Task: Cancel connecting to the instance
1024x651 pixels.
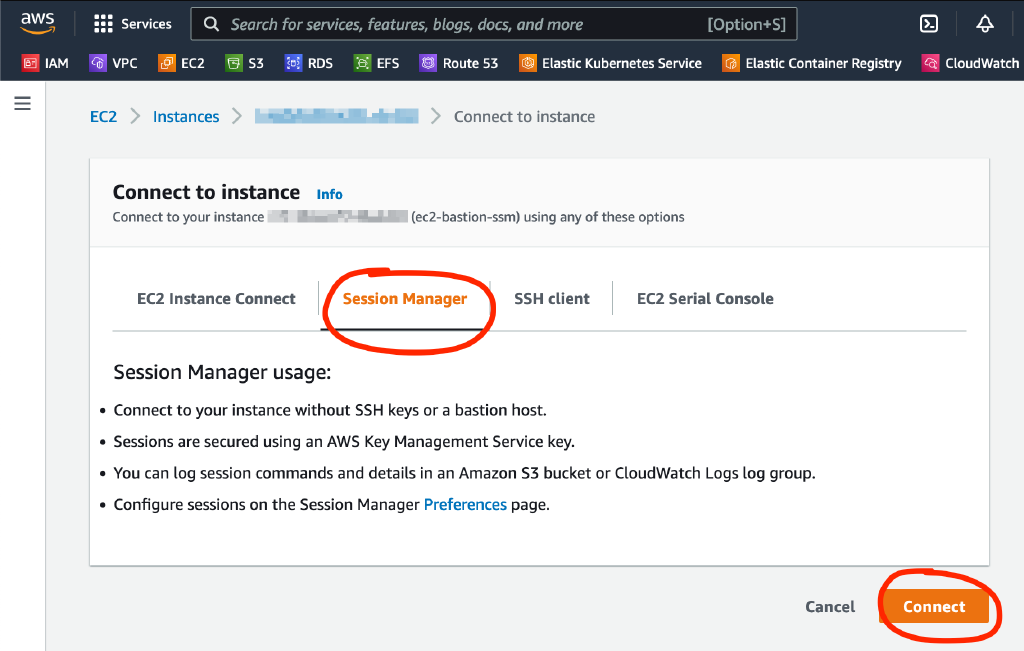Action: tap(829, 606)
